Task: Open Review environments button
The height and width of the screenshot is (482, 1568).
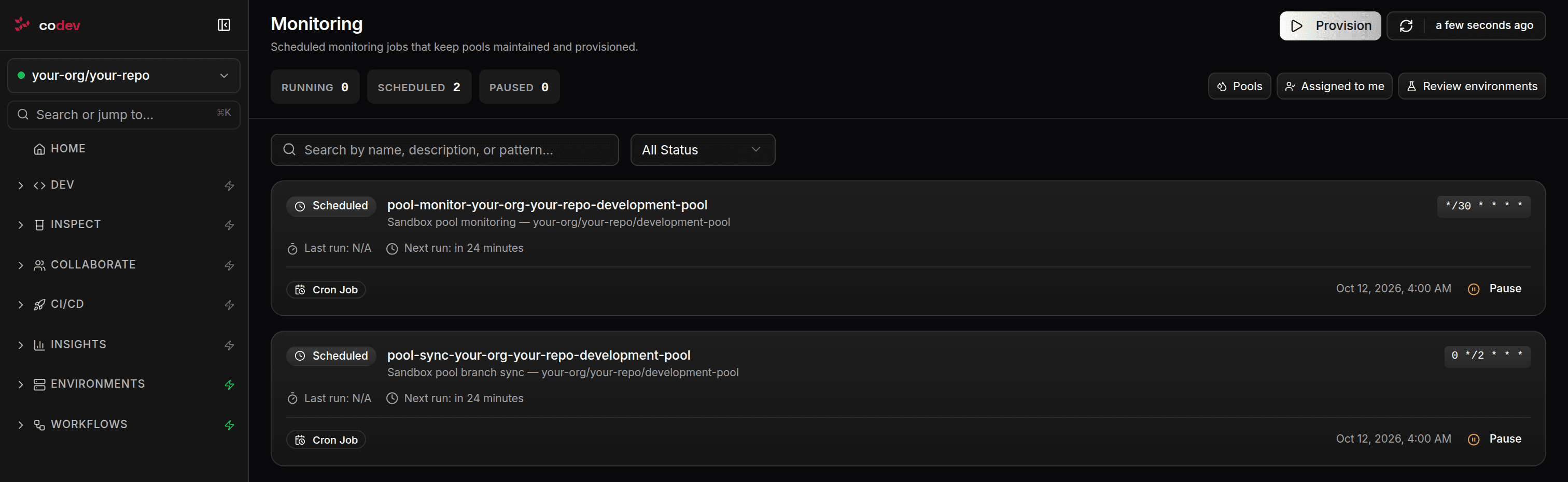Action: point(1472,87)
